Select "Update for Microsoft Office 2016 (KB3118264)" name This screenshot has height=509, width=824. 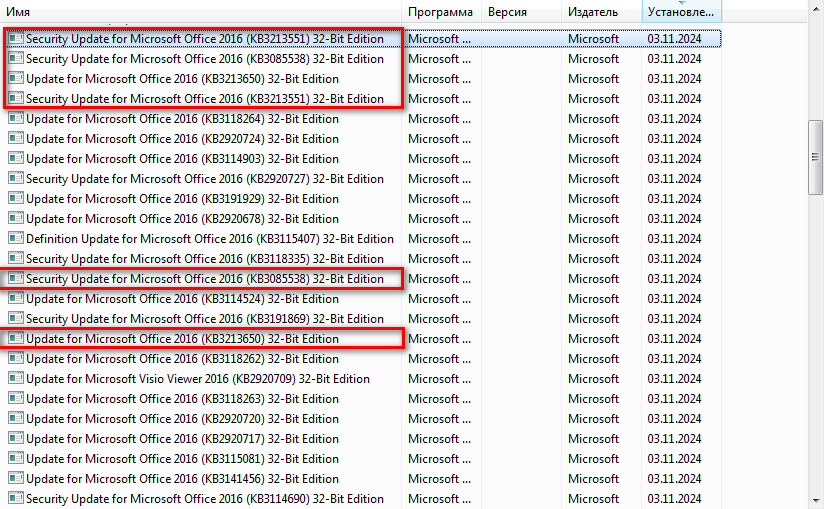[x=182, y=119]
